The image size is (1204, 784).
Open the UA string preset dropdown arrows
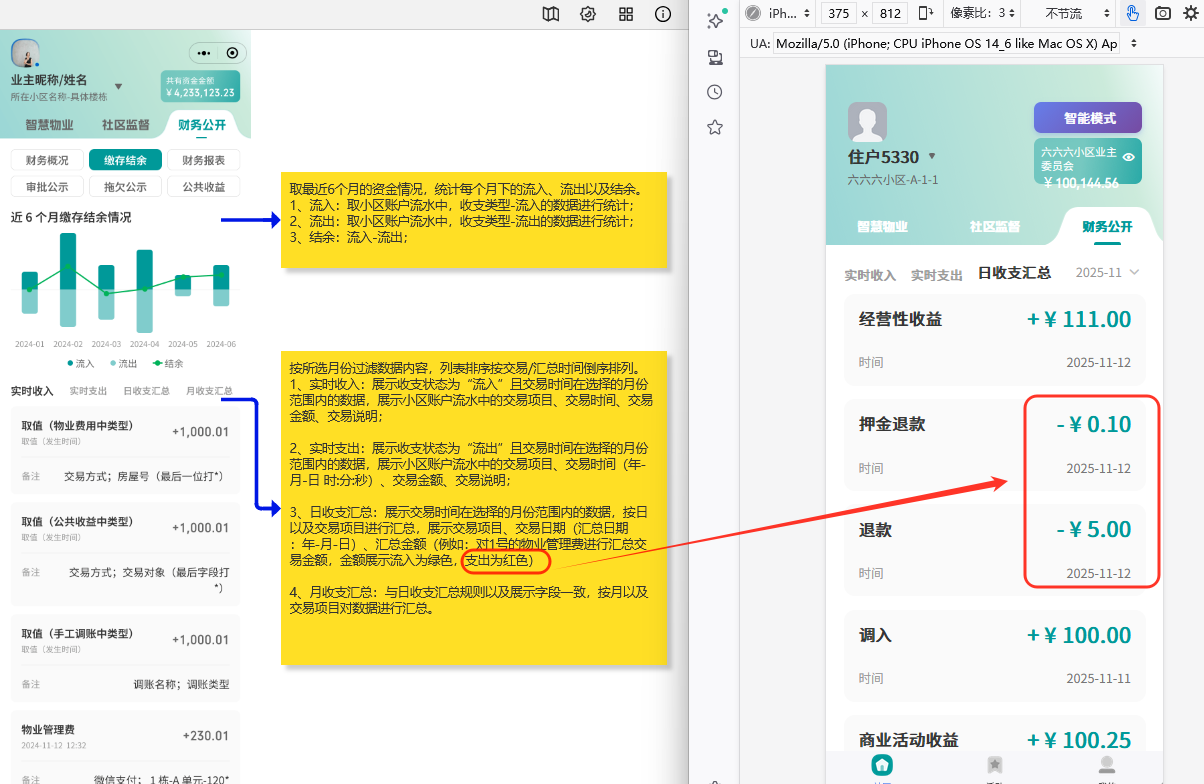[x=1133, y=44]
